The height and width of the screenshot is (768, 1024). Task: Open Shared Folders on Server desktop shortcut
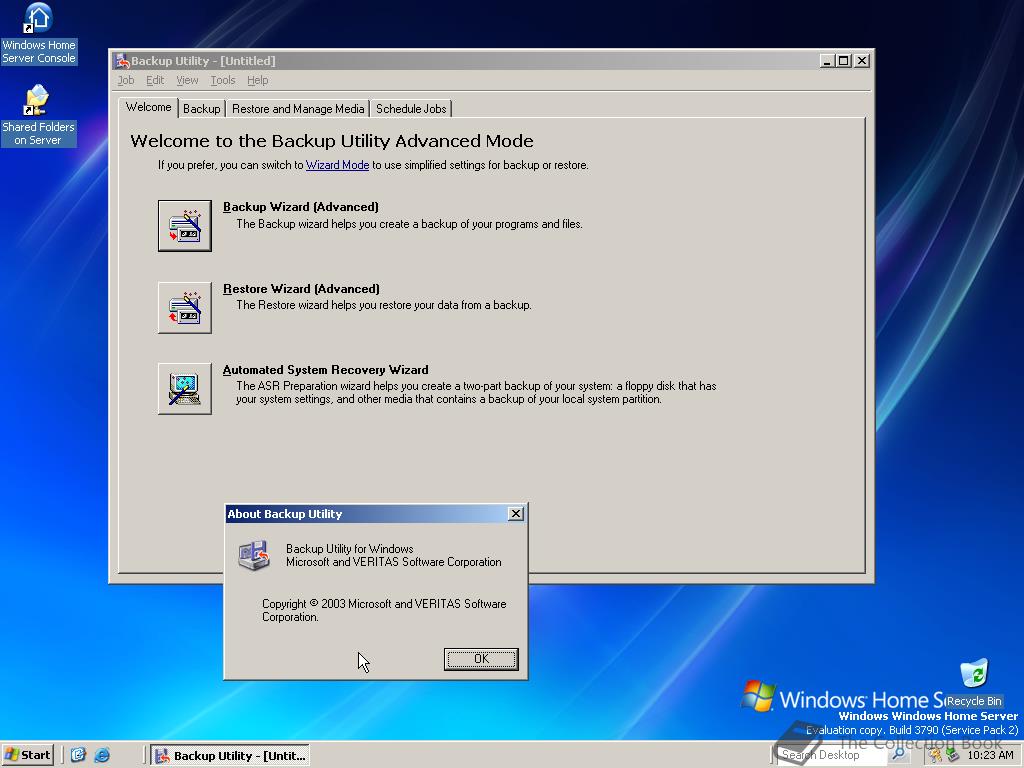point(38,116)
